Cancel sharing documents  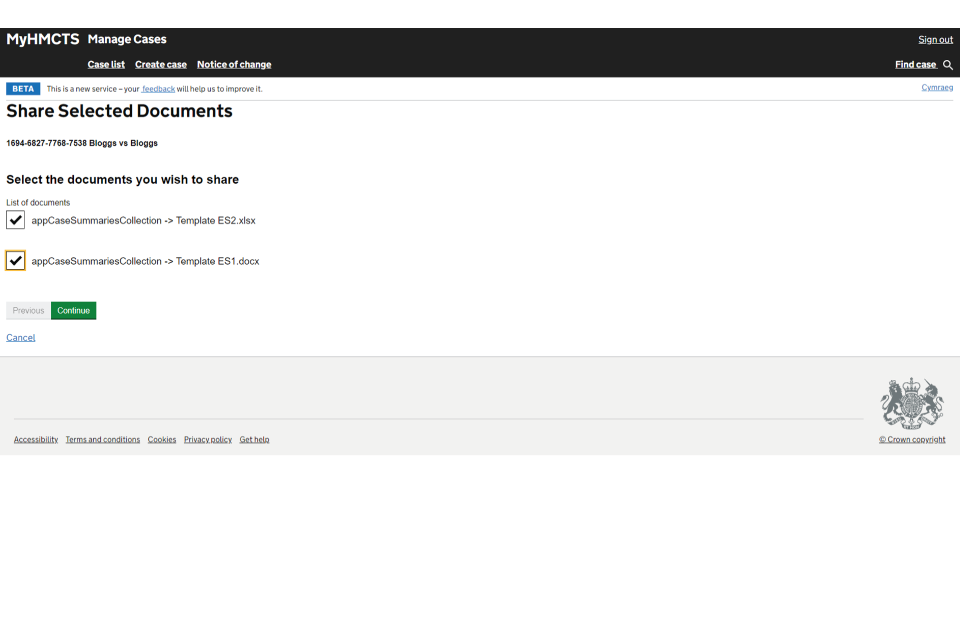21,338
